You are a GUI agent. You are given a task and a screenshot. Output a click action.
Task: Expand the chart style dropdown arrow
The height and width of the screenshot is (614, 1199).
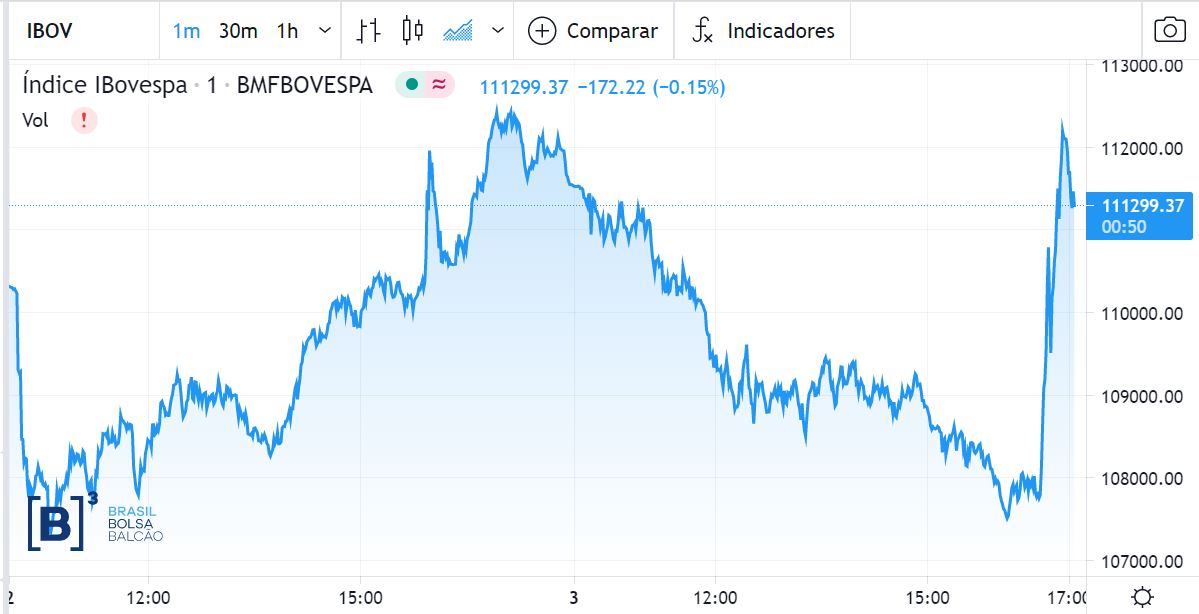tap(498, 31)
